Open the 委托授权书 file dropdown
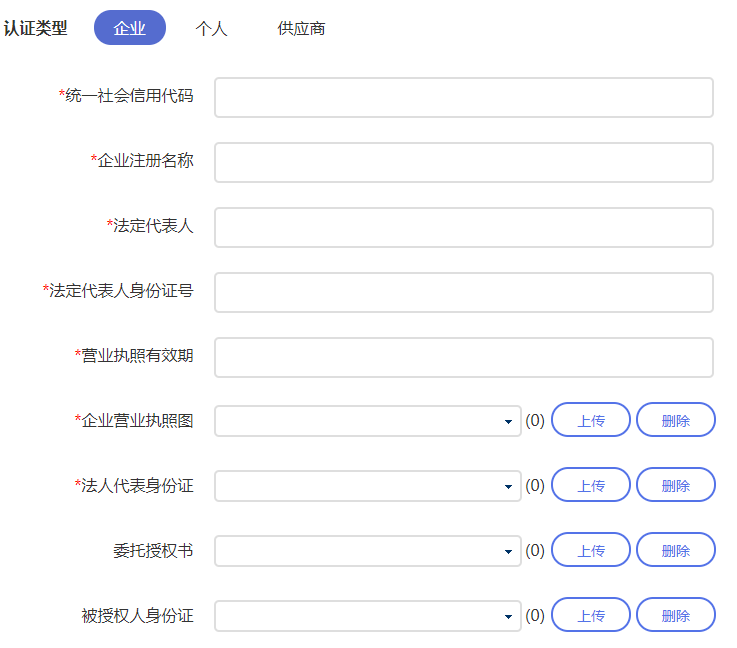This screenshot has width=737, height=648. tap(367, 551)
